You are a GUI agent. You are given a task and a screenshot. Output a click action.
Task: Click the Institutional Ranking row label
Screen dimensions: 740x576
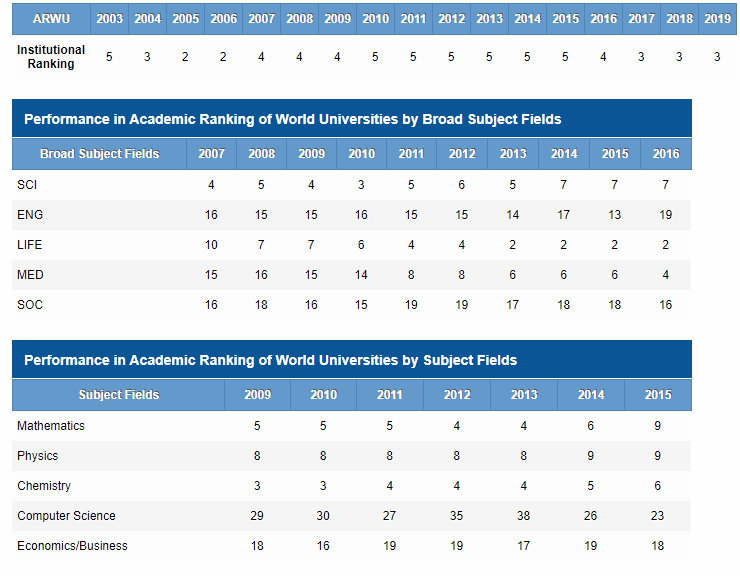click(x=51, y=57)
